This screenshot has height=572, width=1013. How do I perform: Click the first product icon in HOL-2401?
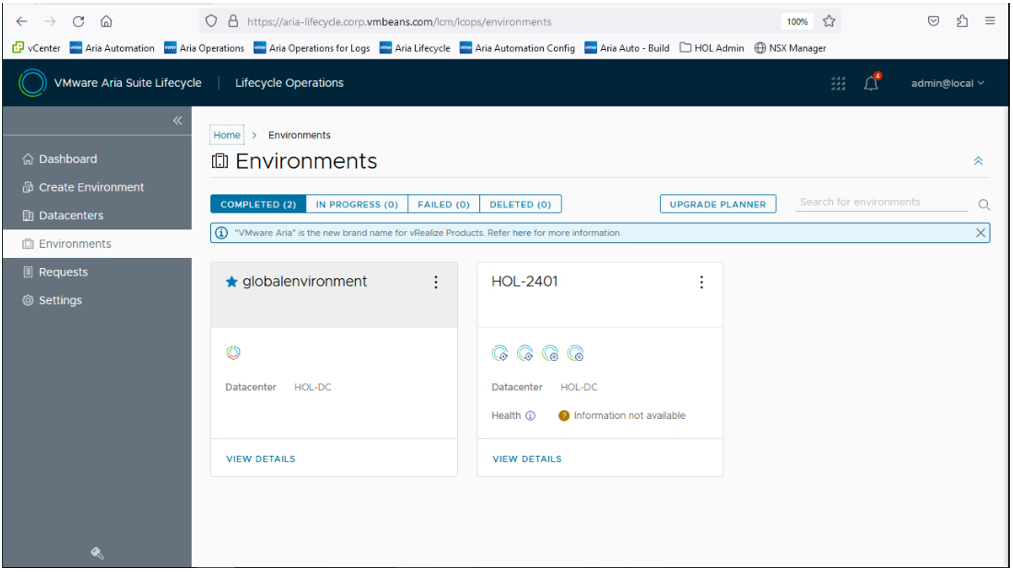click(x=500, y=353)
